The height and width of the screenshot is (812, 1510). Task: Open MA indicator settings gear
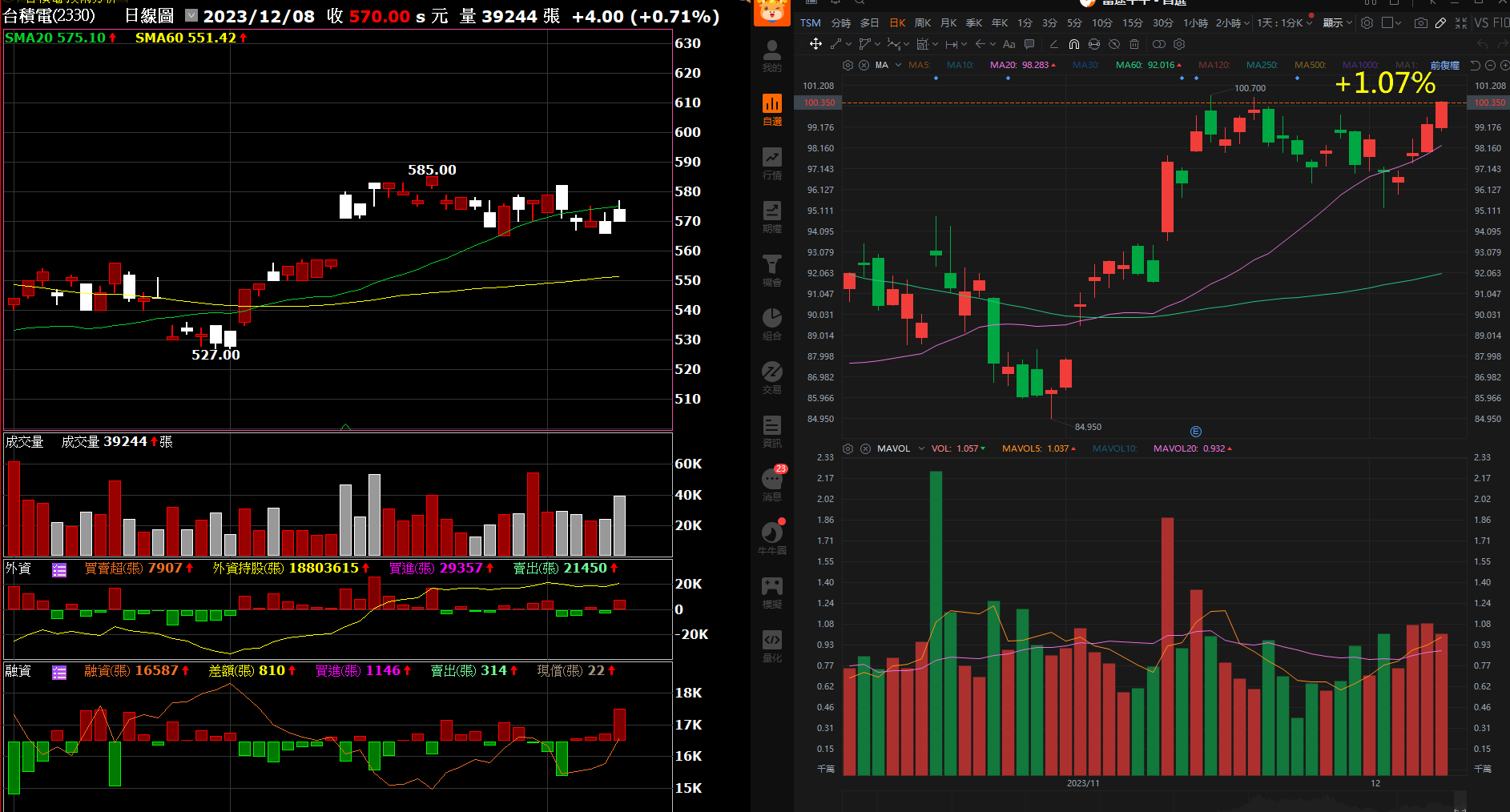[x=848, y=65]
